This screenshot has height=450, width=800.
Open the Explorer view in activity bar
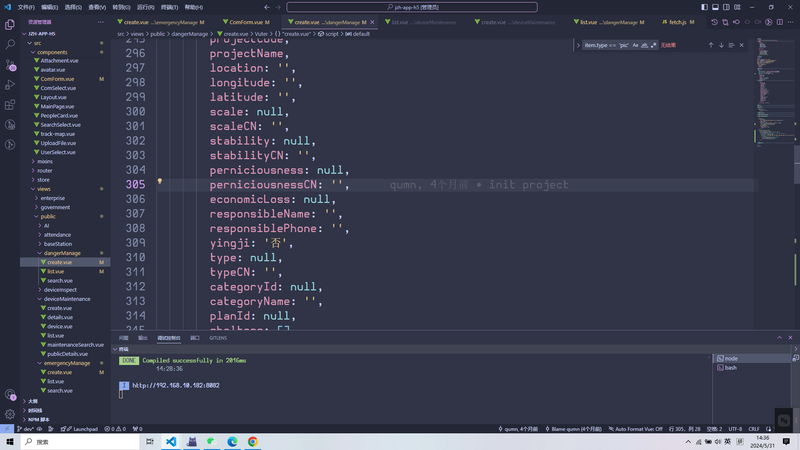point(10,24)
